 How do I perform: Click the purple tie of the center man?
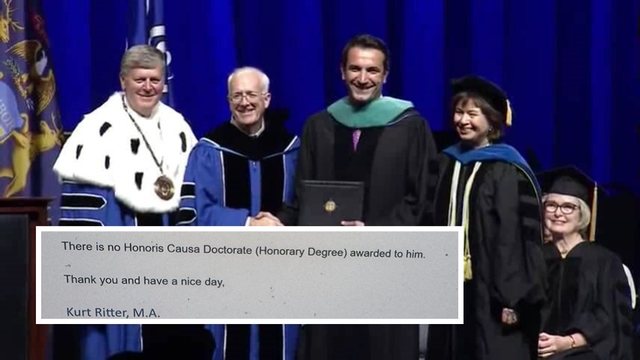[356, 139]
